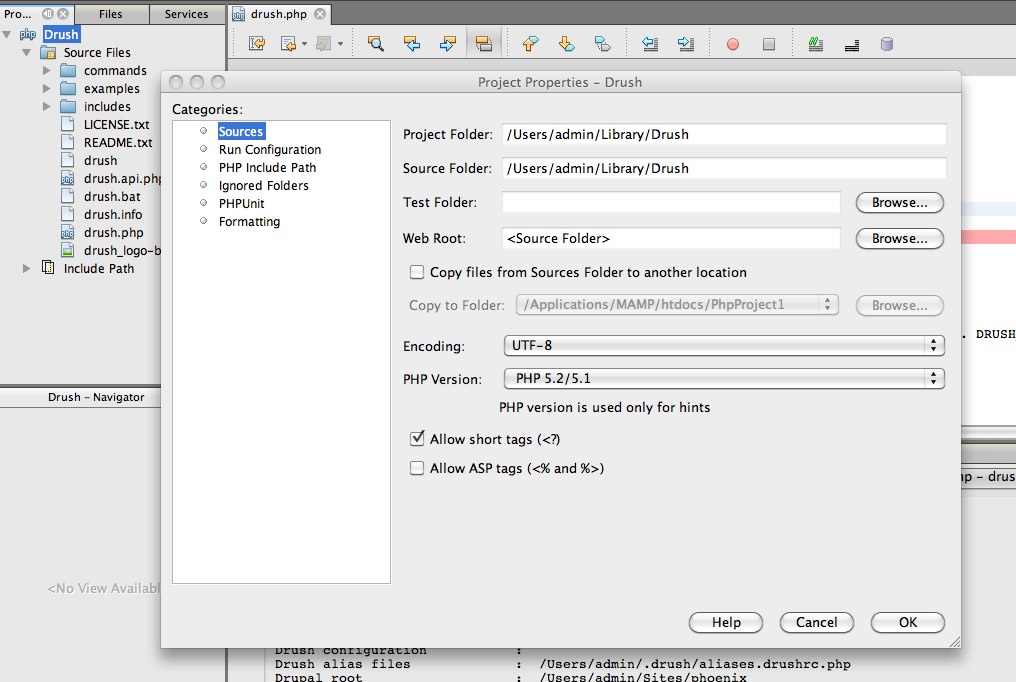Click the Web Root input field
1016x682 pixels.
pos(671,238)
